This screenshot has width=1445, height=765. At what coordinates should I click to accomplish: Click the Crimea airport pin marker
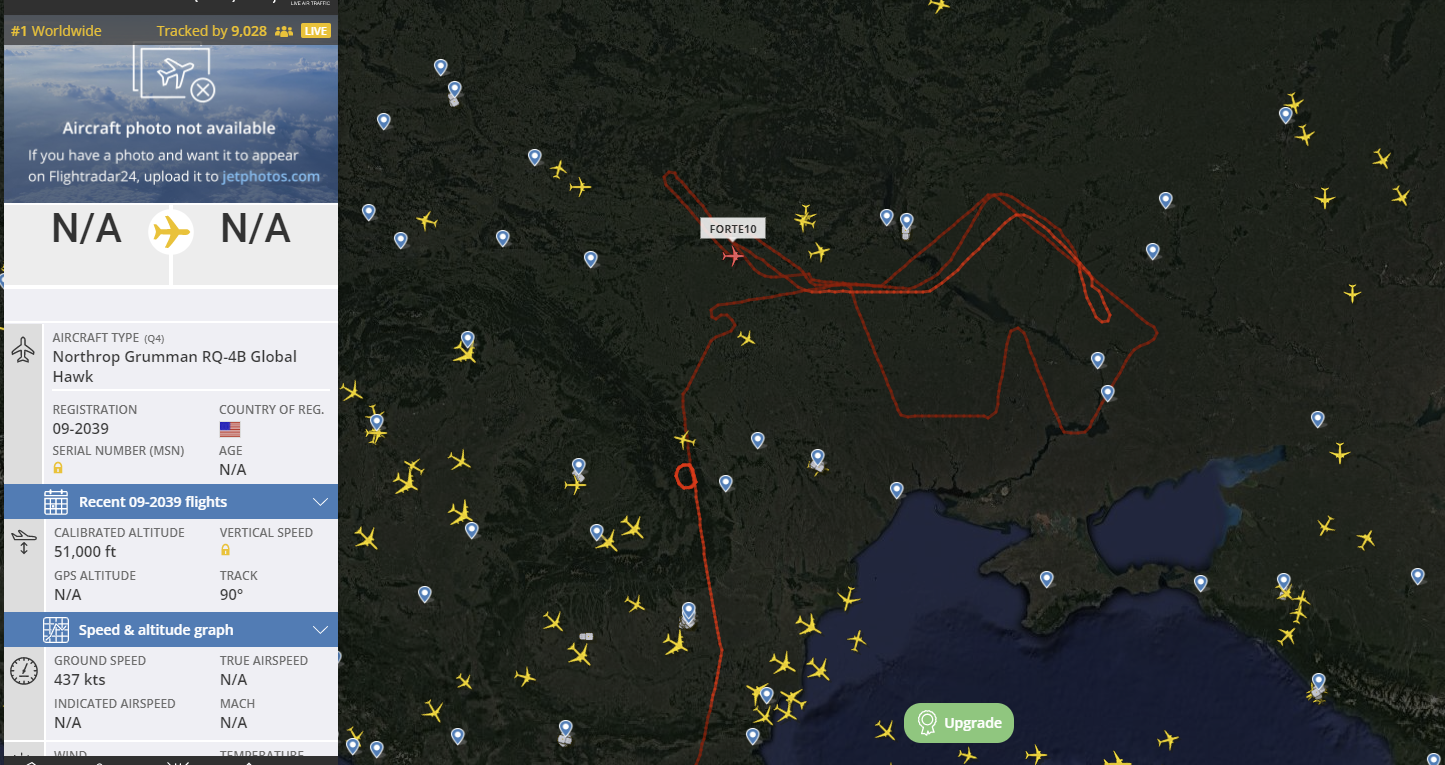pos(1047,579)
